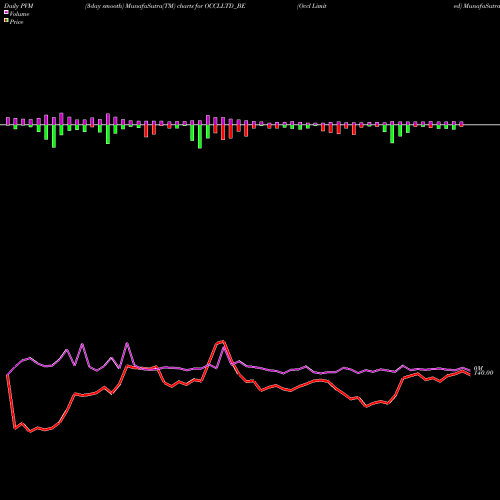Select the 'Price' legend label
Screen dimensions: 500x500
coord(16,22)
